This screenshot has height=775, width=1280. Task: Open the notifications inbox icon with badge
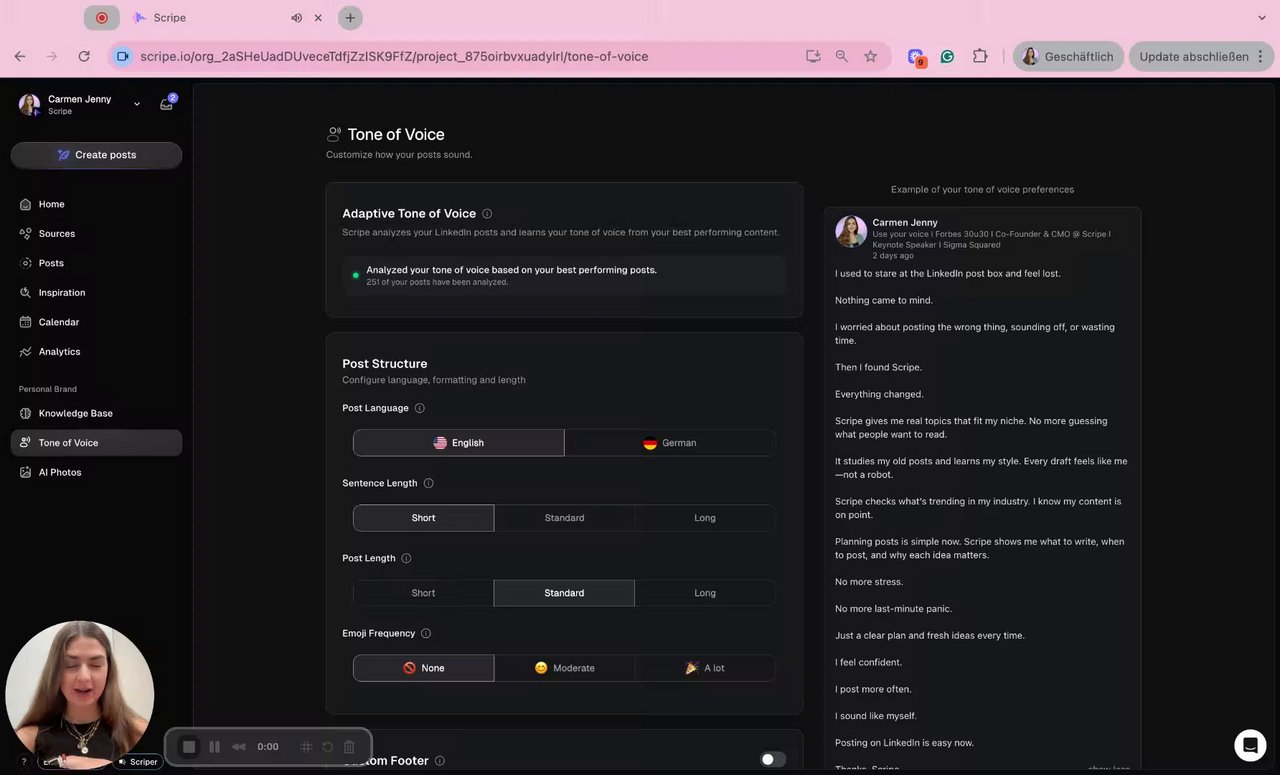(167, 104)
